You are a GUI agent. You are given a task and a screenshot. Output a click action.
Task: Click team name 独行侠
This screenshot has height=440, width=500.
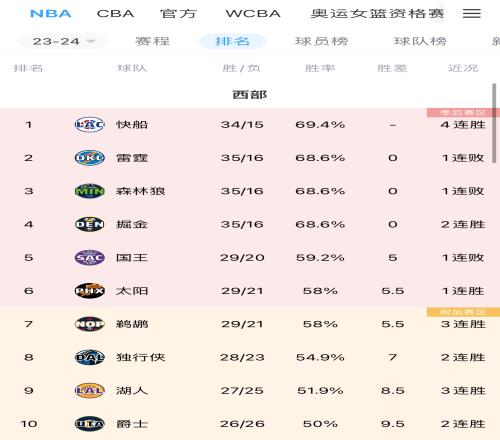click(x=141, y=357)
